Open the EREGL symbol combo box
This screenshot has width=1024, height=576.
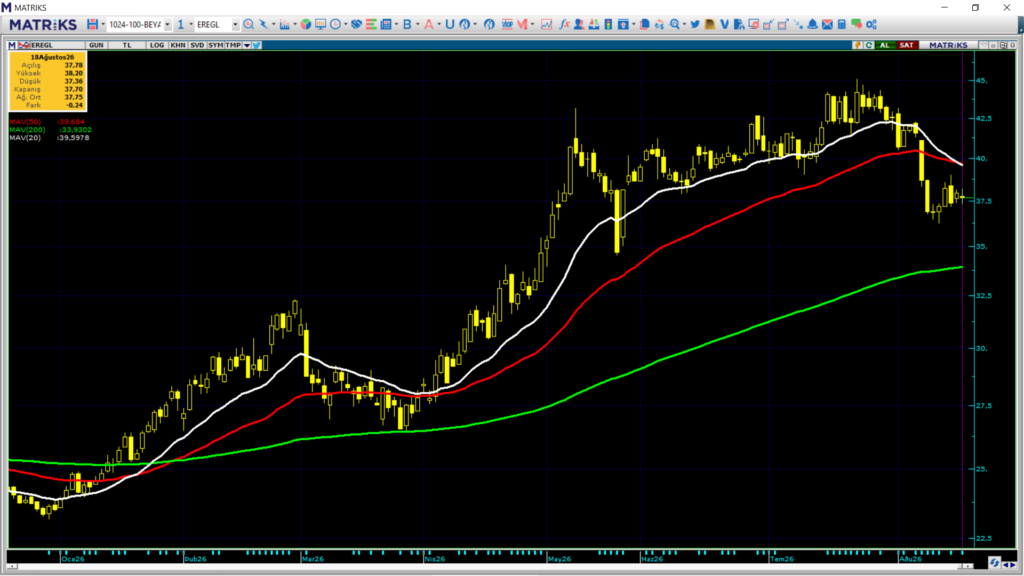(217, 24)
